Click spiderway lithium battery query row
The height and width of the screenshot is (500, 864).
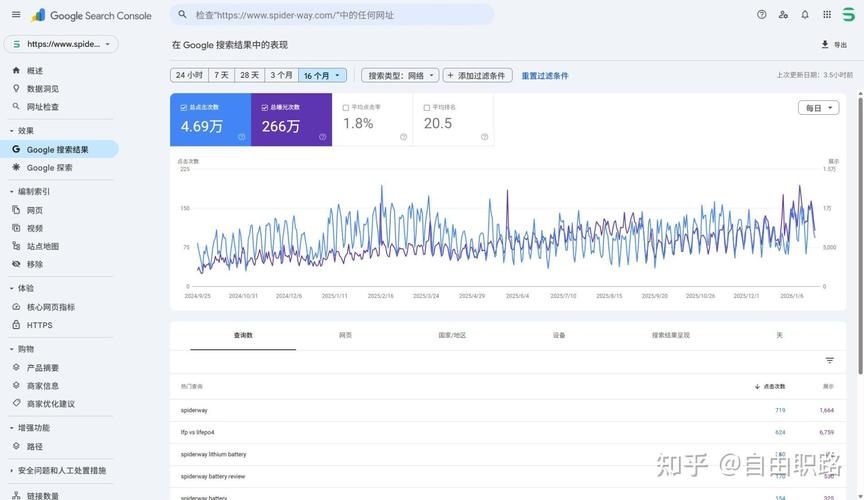(507, 454)
